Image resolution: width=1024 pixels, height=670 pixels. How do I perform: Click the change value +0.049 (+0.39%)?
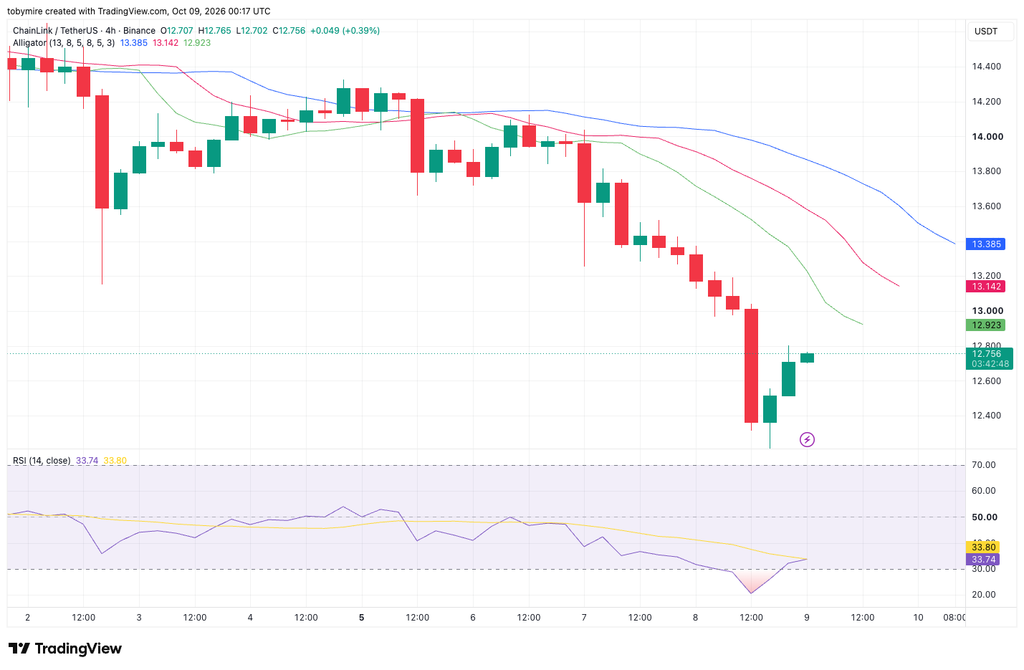click(345, 31)
